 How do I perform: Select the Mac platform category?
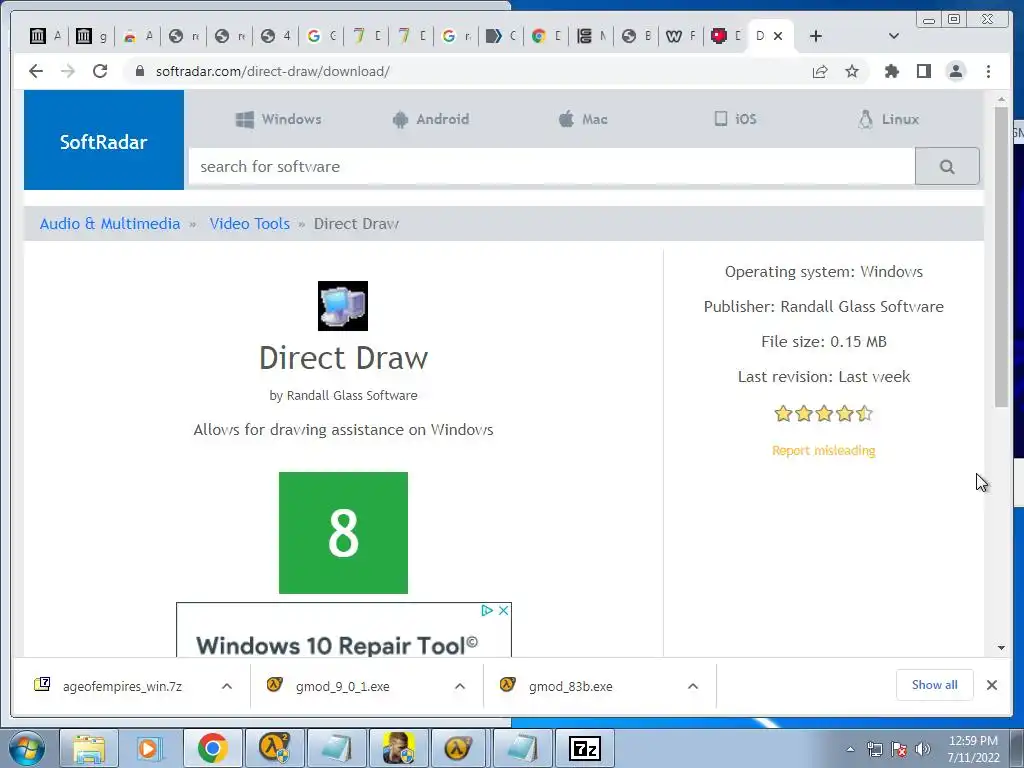point(583,119)
